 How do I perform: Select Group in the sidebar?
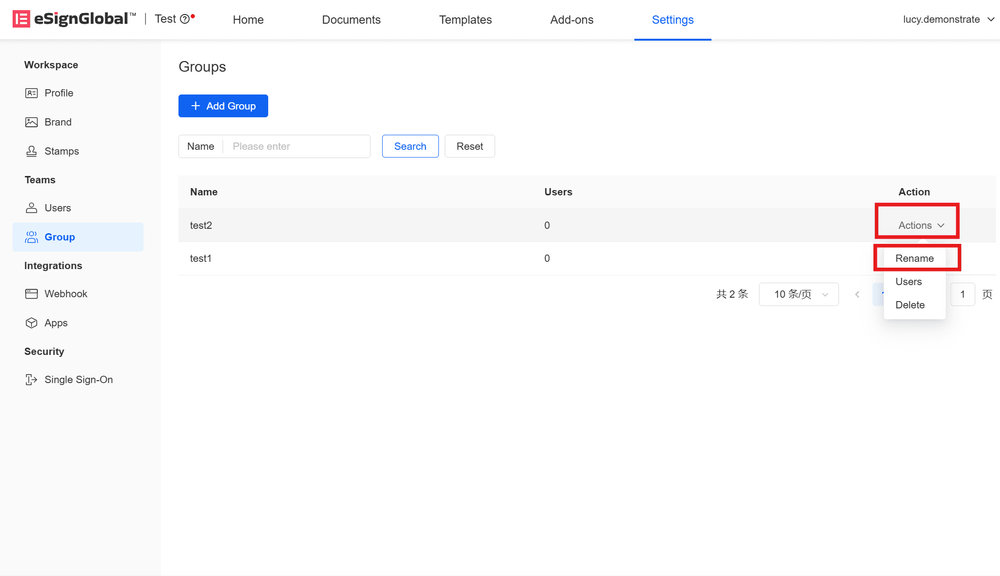coord(59,237)
